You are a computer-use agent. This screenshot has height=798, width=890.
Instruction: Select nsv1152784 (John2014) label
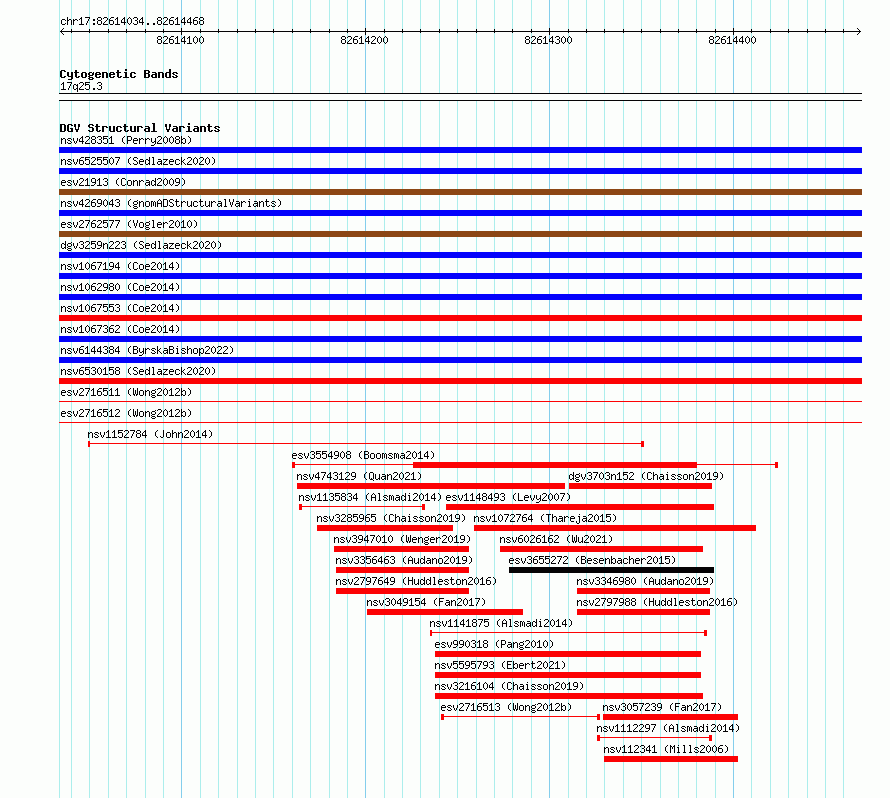pos(150,434)
